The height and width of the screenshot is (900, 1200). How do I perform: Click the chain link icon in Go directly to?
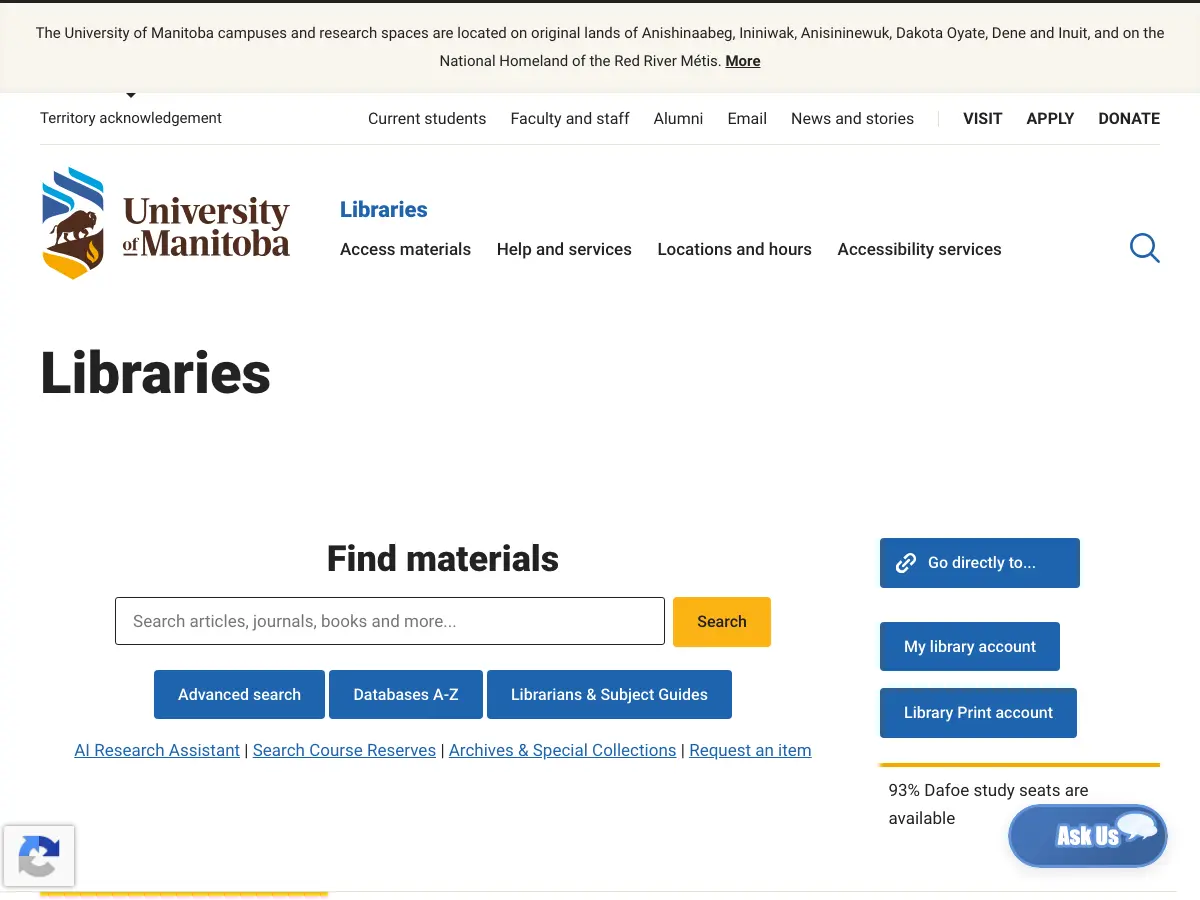[906, 563]
